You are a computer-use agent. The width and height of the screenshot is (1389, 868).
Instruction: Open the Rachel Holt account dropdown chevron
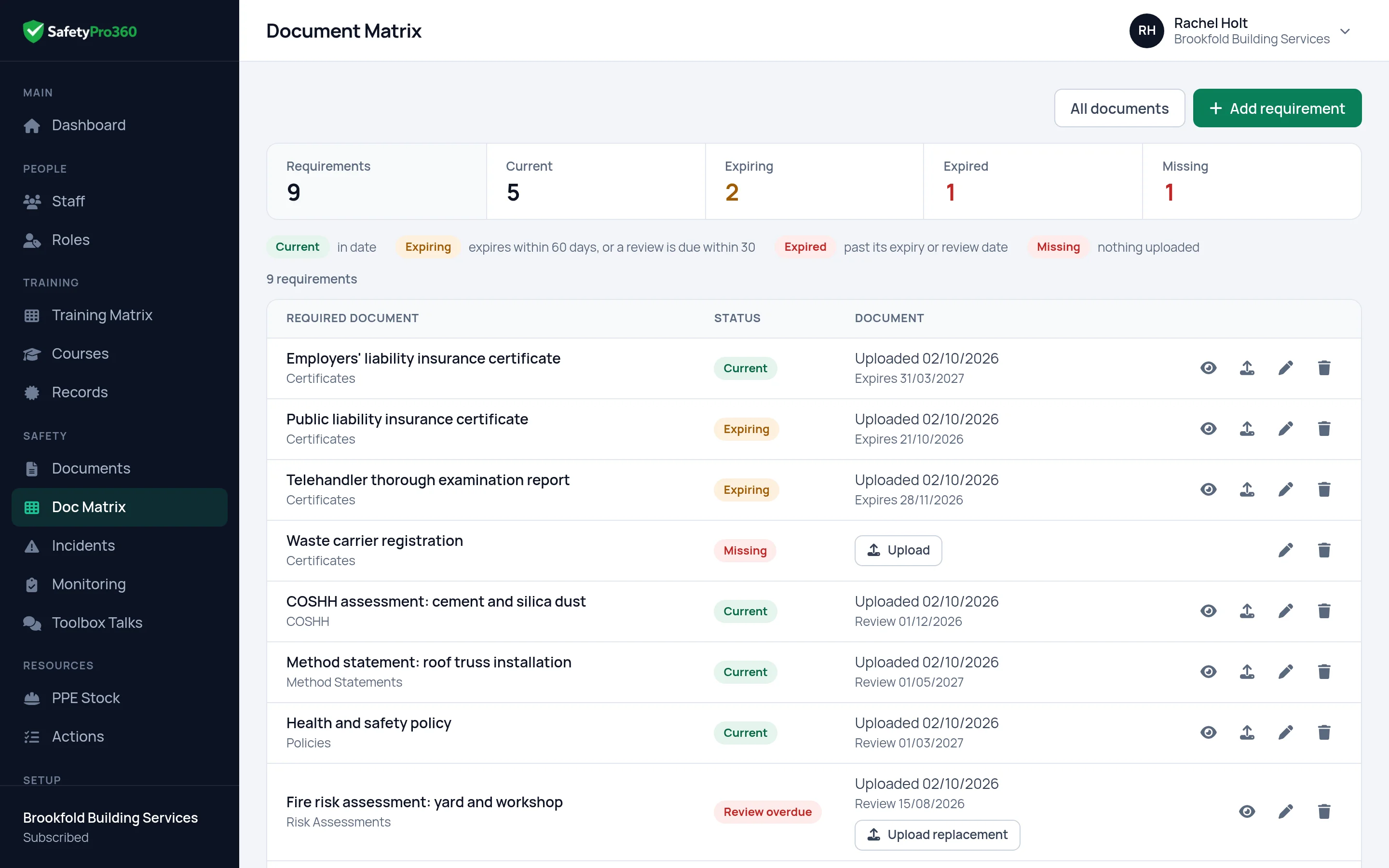coord(1345,31)
